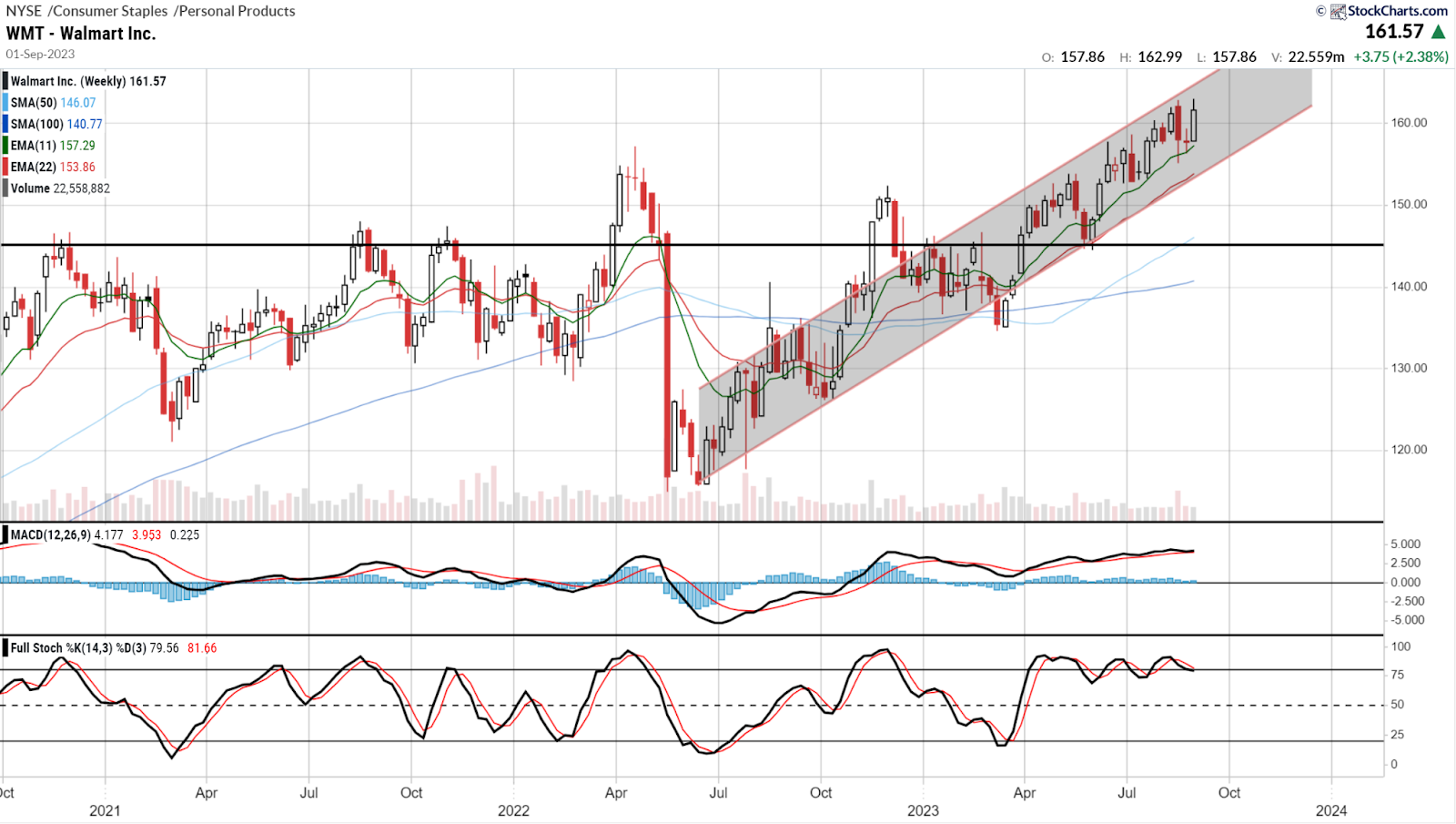Click the high value H: 162.99

tap(1151, 56)
